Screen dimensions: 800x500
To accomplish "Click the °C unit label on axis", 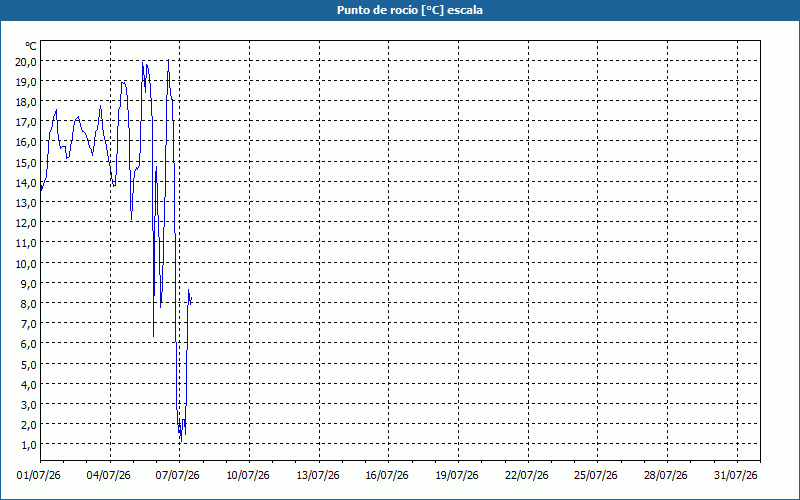I will pos(31,46).
